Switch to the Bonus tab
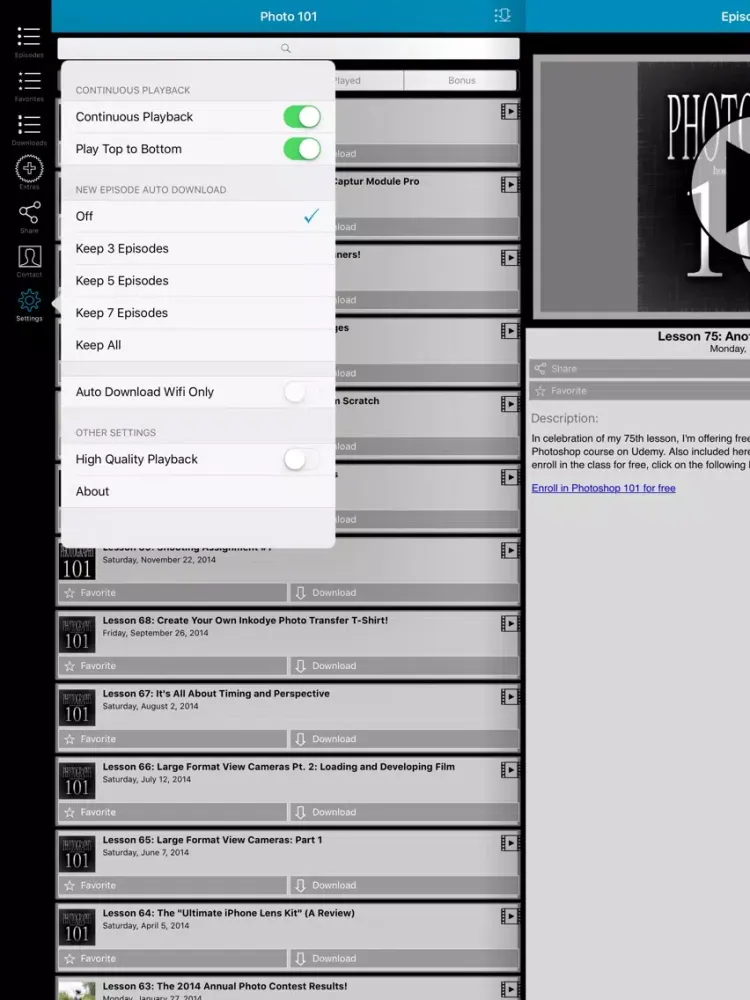750x1000 pixels. coord(461,81)
